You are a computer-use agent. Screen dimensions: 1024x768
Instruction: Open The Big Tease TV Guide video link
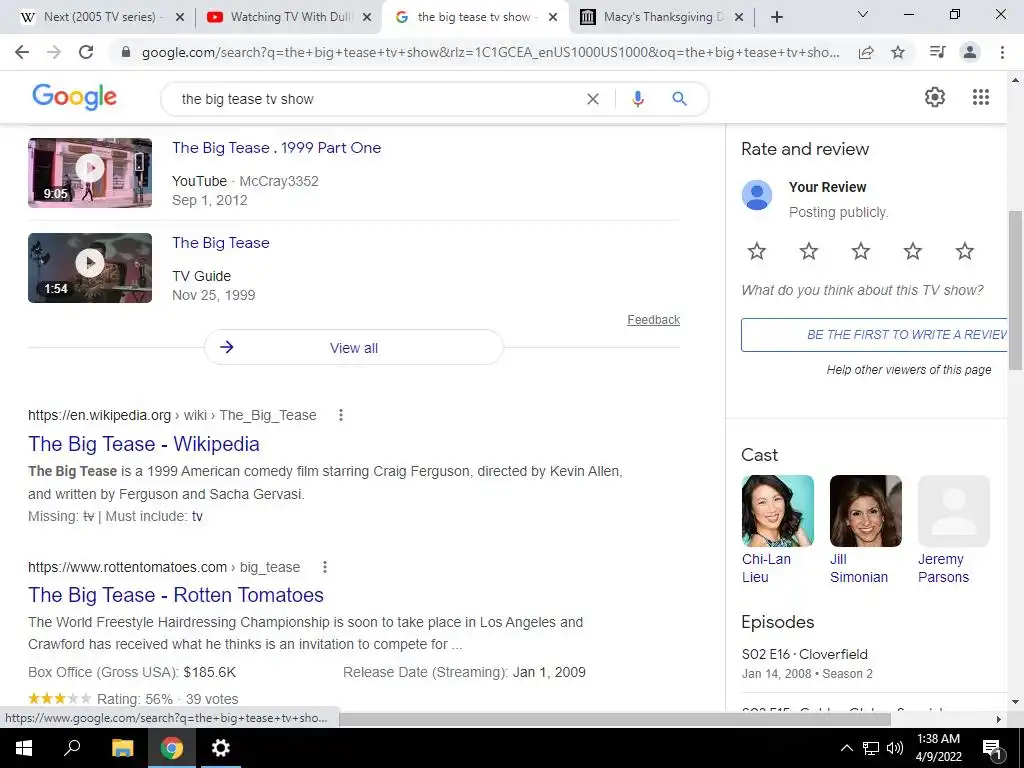point(221,243)
